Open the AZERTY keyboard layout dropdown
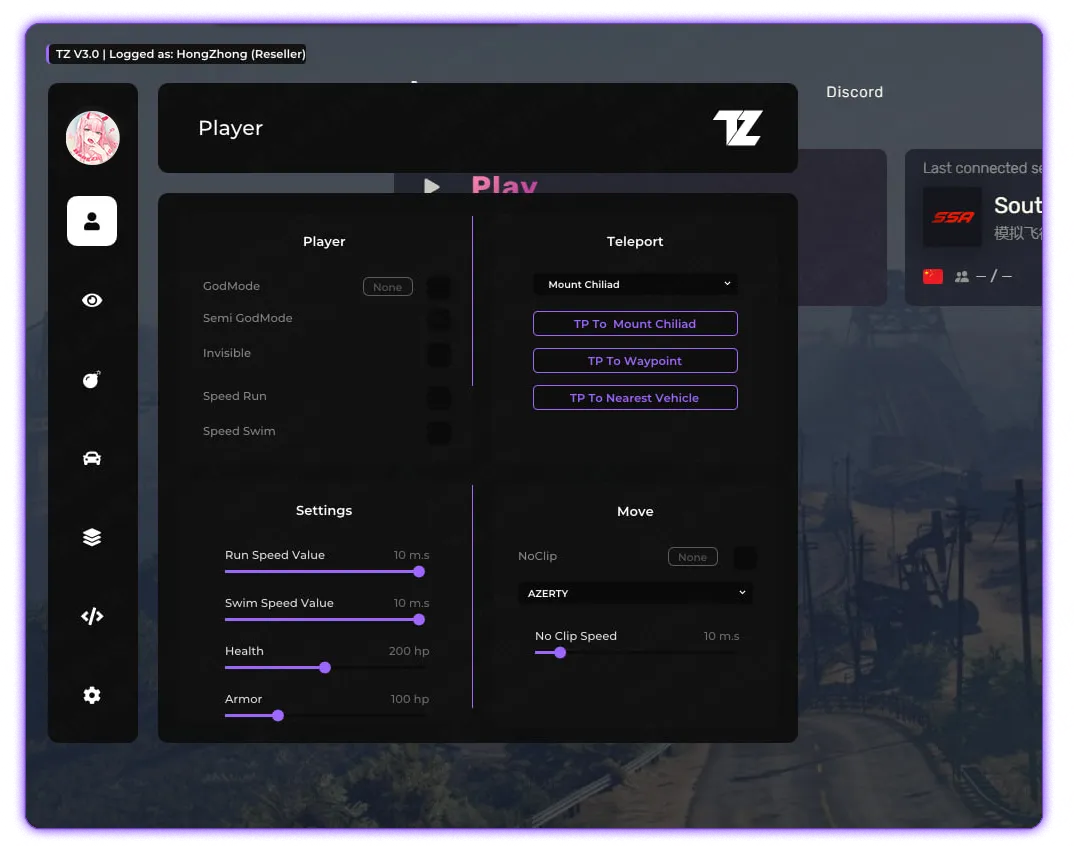 tap(635, 593)
